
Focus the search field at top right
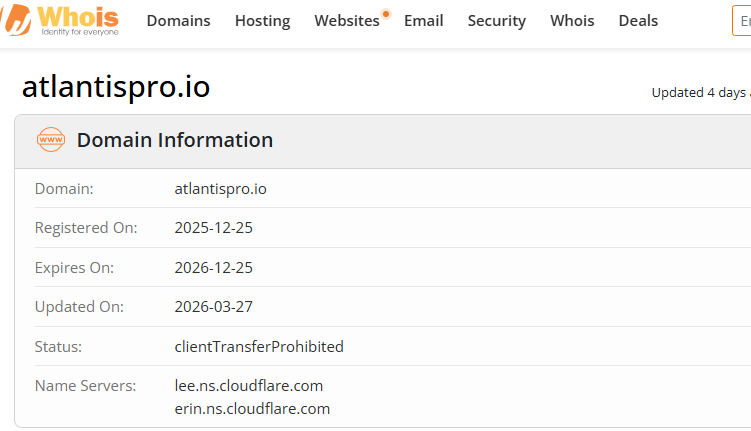click(741, 21)
